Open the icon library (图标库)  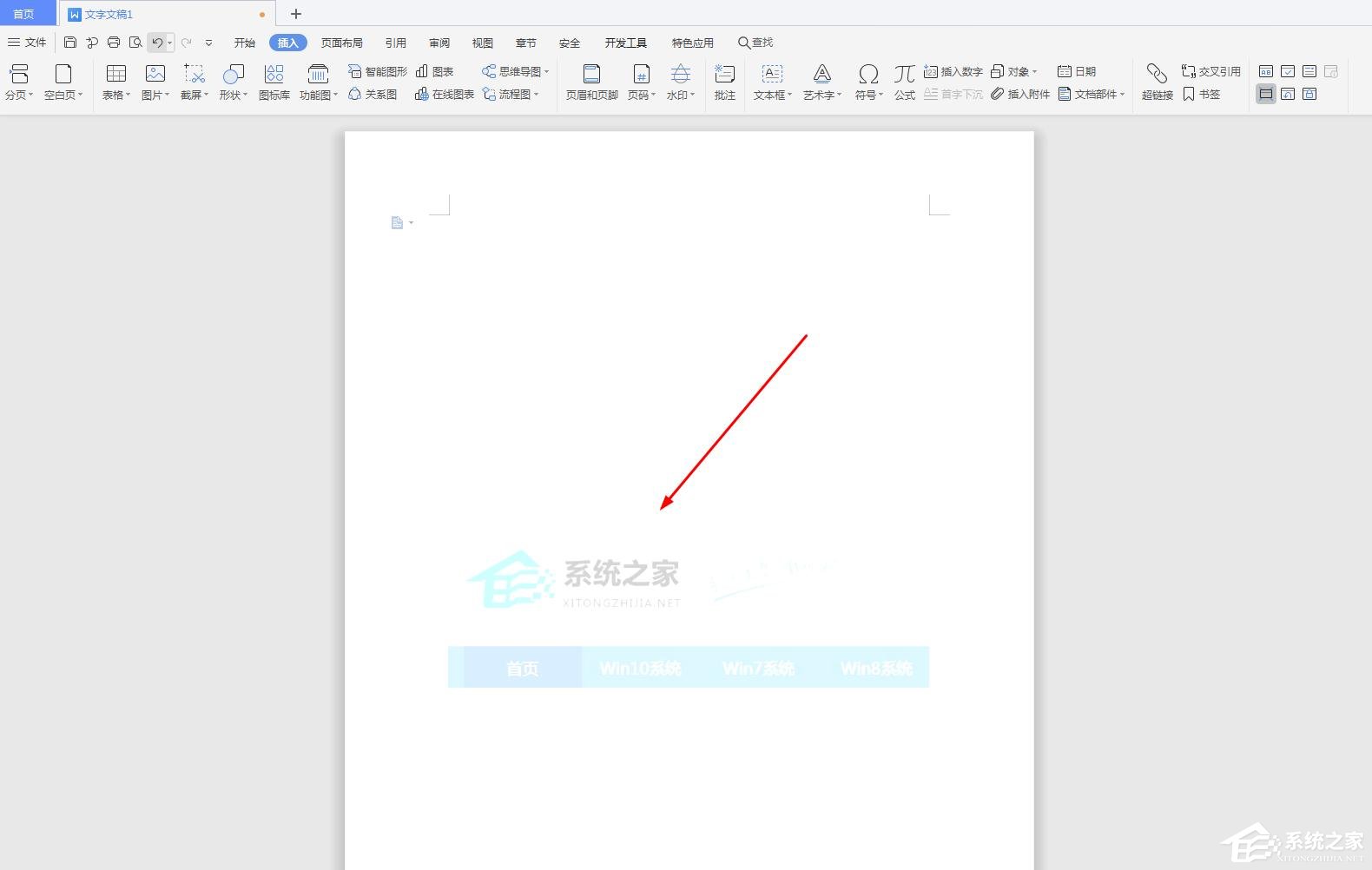tap(274, 82)
